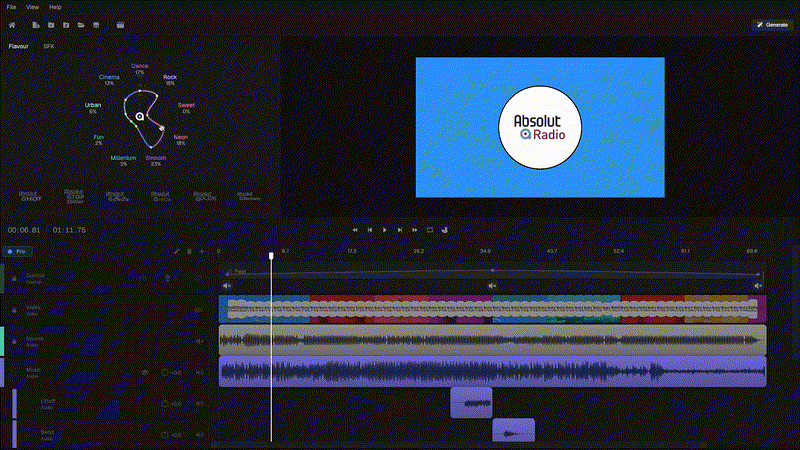Viewport: 800px width, 450px height.
Task: Select the Rock flavour label
Action: coord(170,78)
